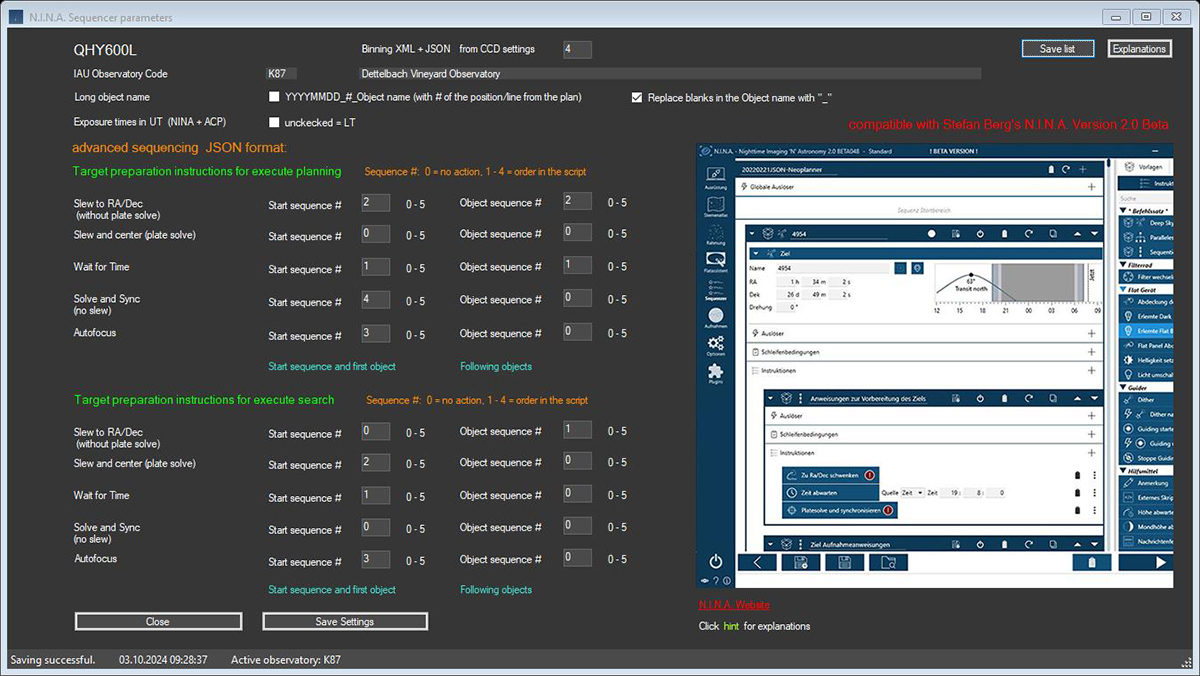Toggle the long object name YYYYMMDD checkbox
This screenshot has height=676, width=1200.
[x=274, y=97]
